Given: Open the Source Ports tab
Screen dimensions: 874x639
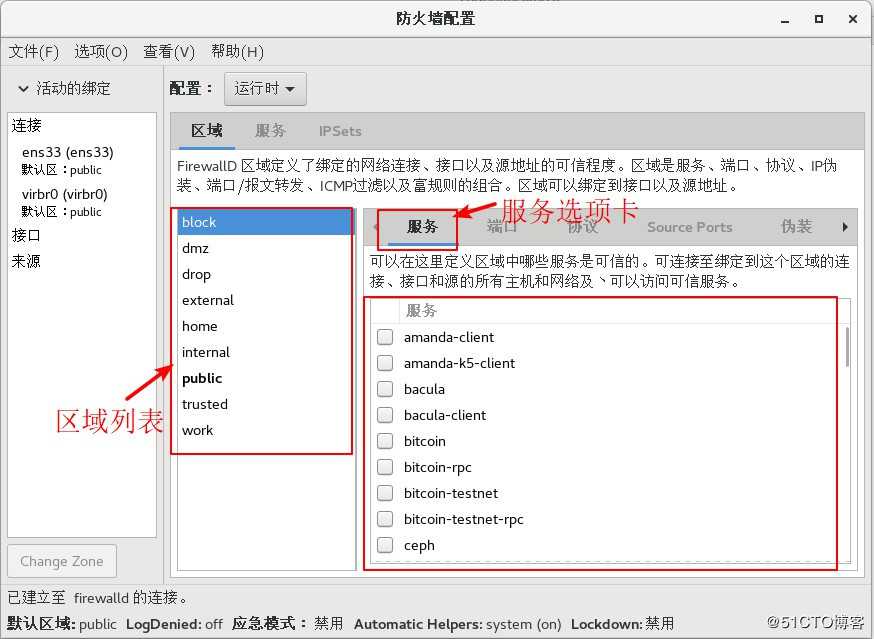Looking at the screenshot, I should click(x=690, y=227).
